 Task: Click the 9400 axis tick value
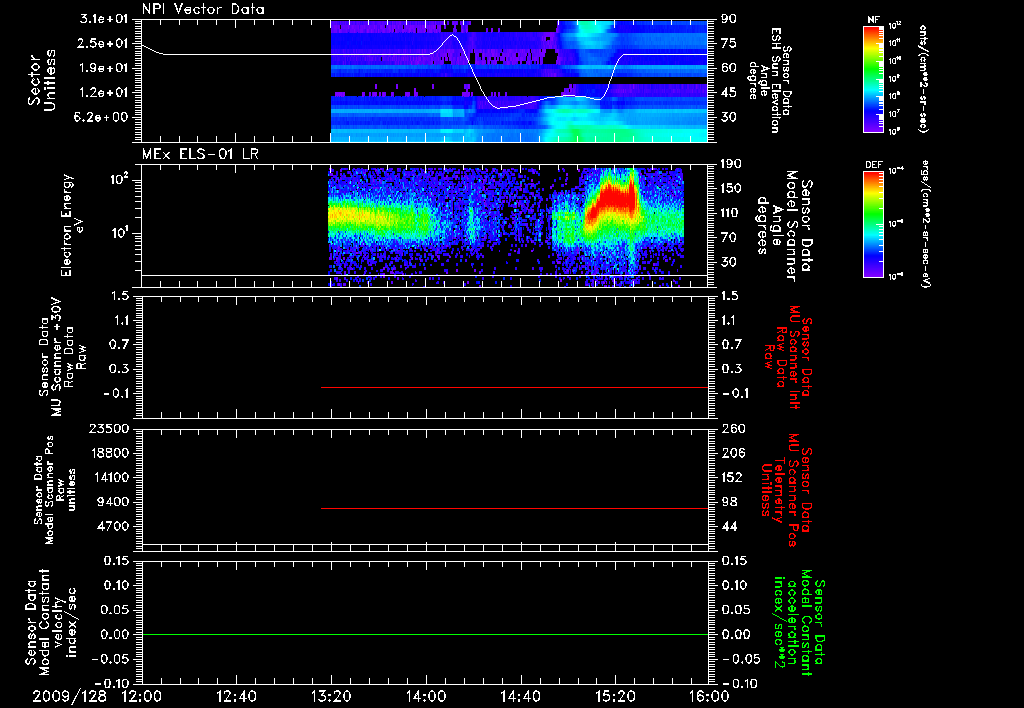coord(114,502)
